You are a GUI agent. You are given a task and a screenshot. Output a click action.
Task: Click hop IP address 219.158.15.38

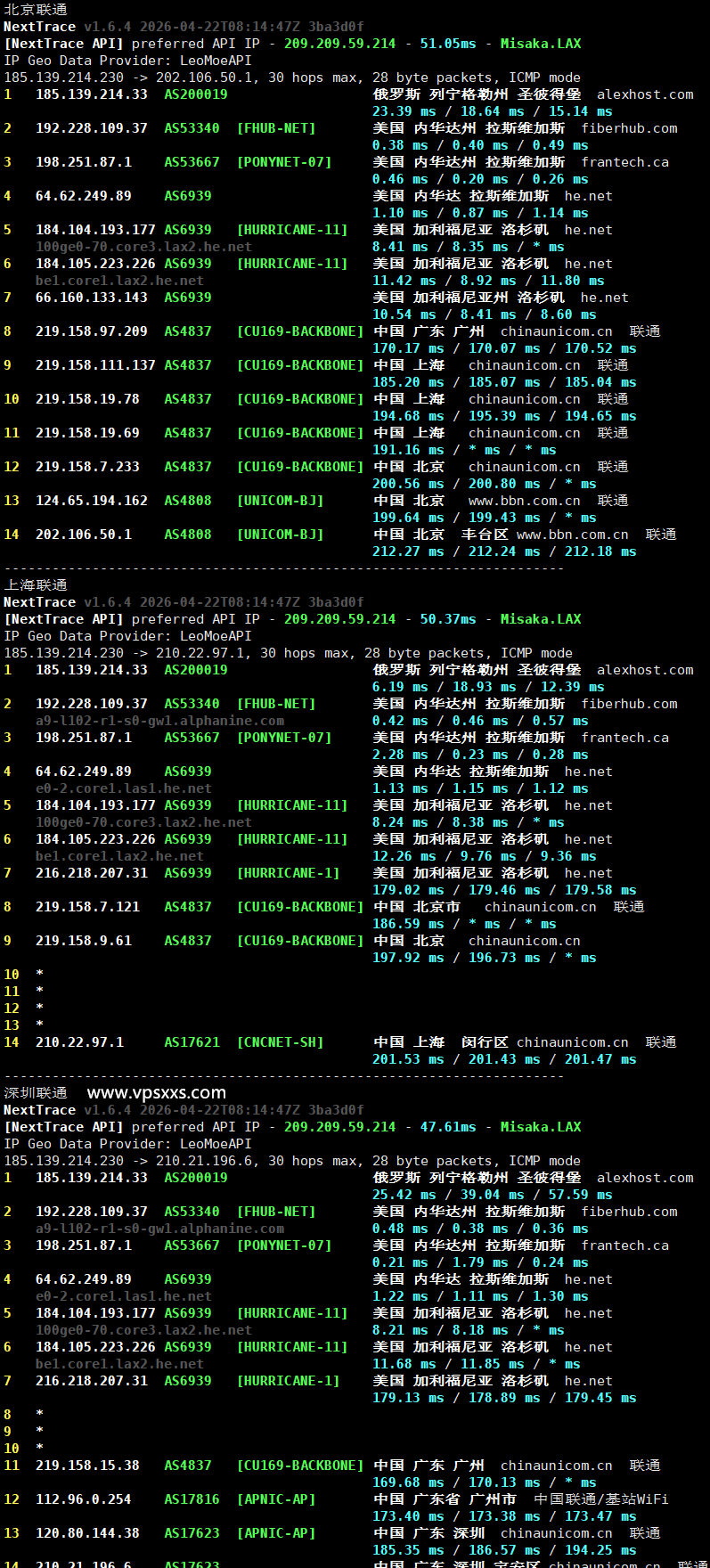click(87, 1465)
